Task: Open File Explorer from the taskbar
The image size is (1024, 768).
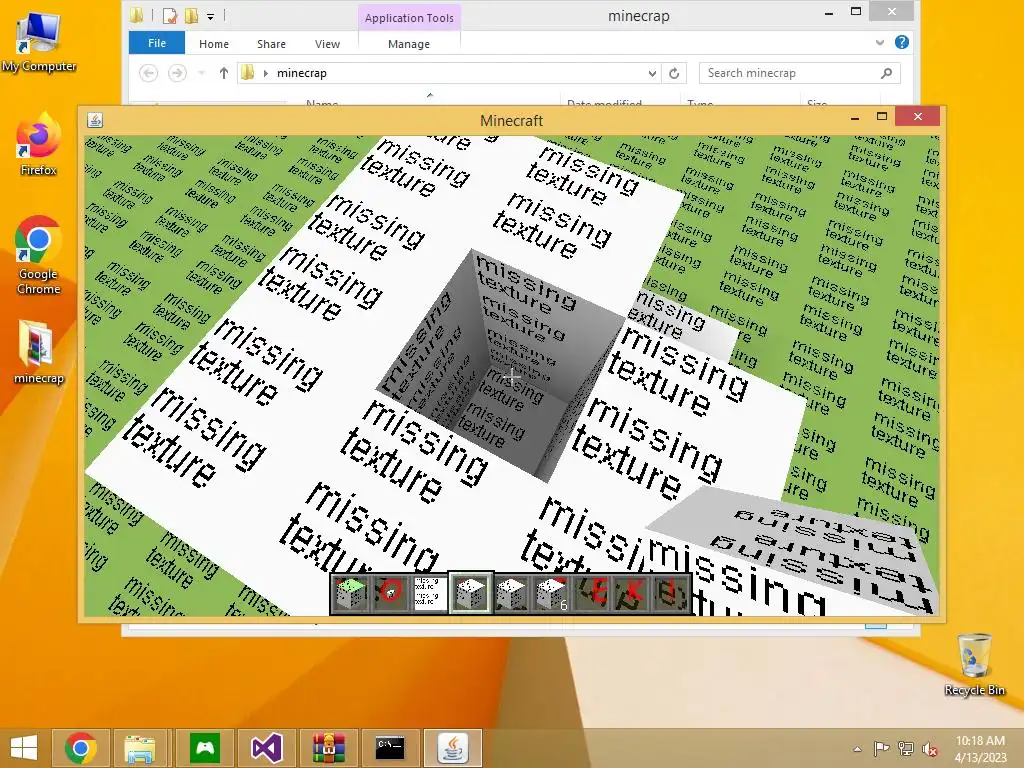Action: pyautogui.click(x=140, y=748)
